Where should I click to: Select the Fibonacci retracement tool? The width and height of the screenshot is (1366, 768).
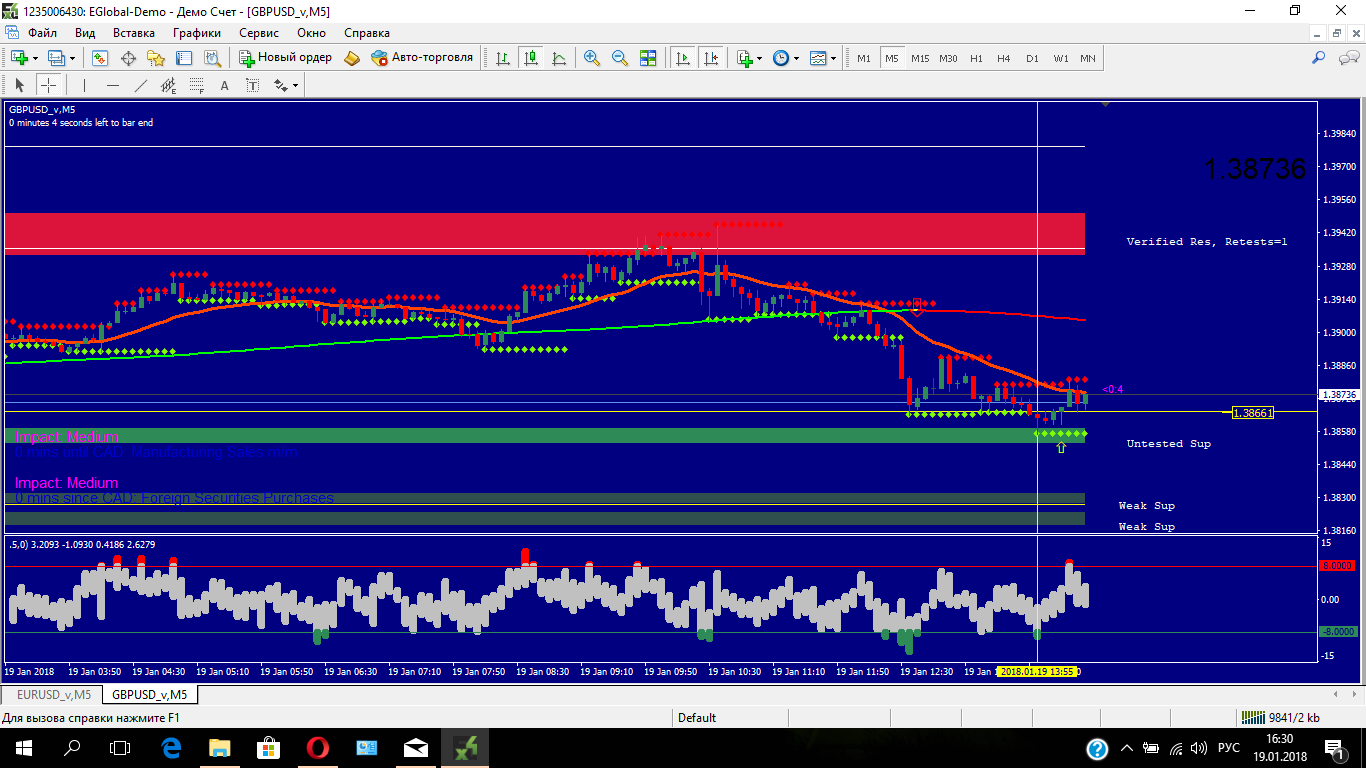pos(196,85)
